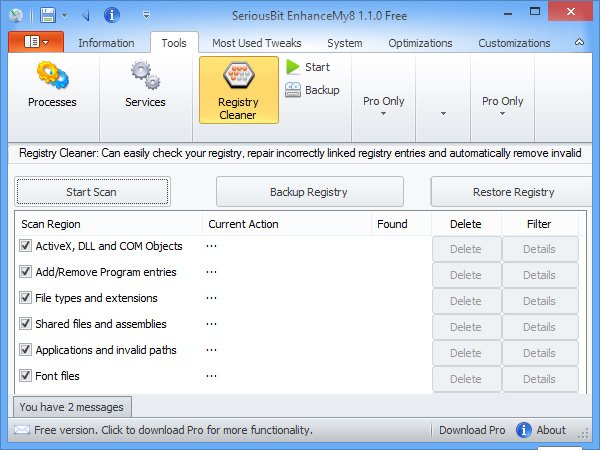Click the Backup Registry button

(x=310, y=192)
